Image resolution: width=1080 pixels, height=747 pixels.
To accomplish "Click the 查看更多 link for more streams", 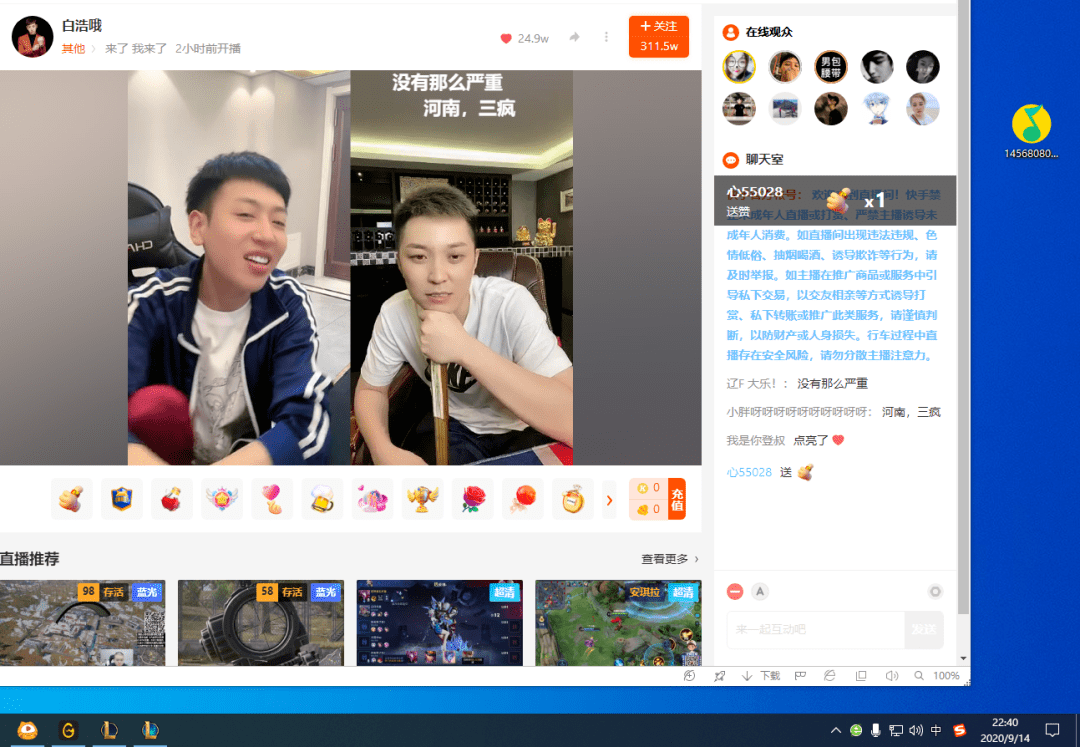I will (670, 559).
